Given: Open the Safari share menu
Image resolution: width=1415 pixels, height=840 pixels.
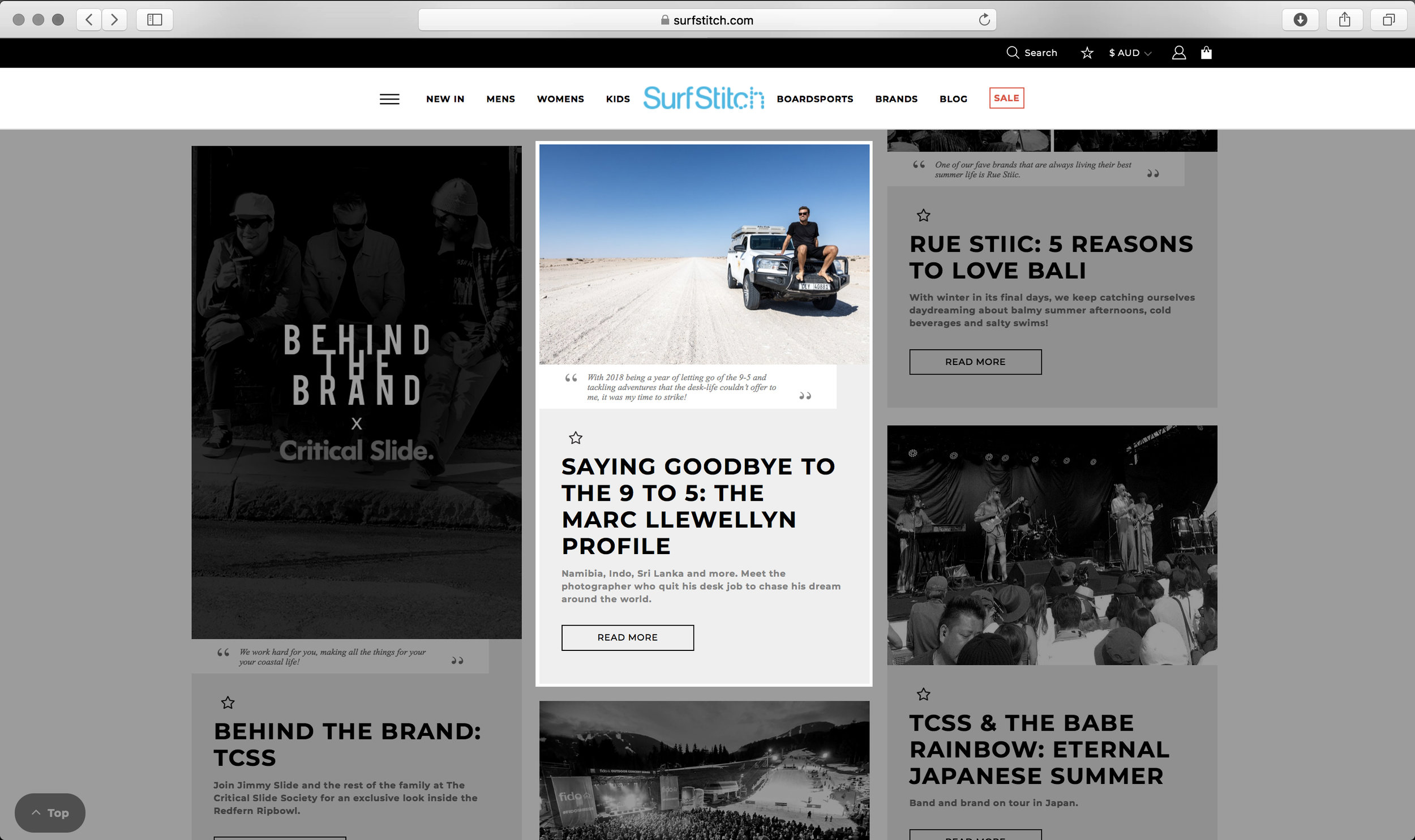Looking at the screenshot, I should (1345, 20).
